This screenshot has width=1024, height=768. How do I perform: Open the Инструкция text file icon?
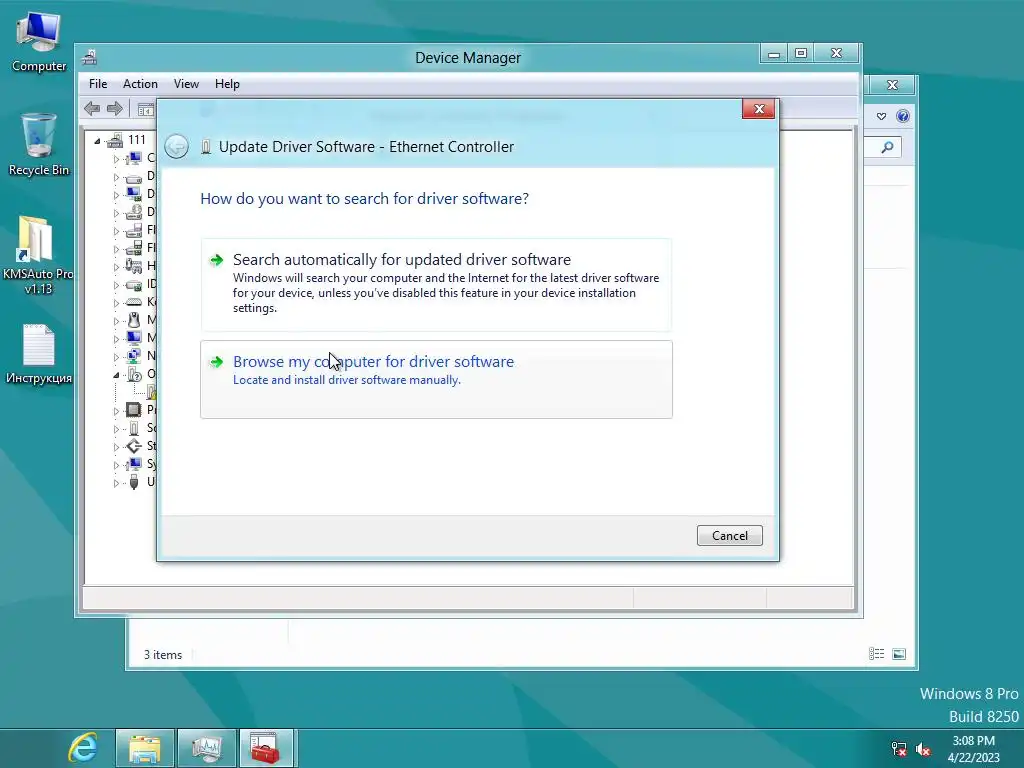click(x=39, y=354)
